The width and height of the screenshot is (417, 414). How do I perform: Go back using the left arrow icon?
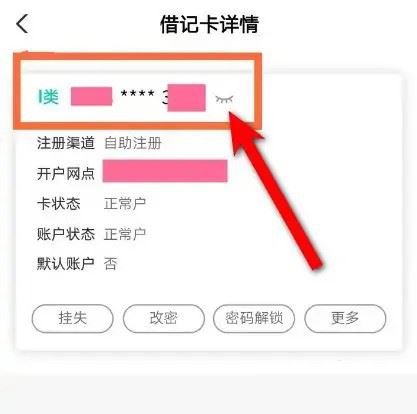pos(22,24)
